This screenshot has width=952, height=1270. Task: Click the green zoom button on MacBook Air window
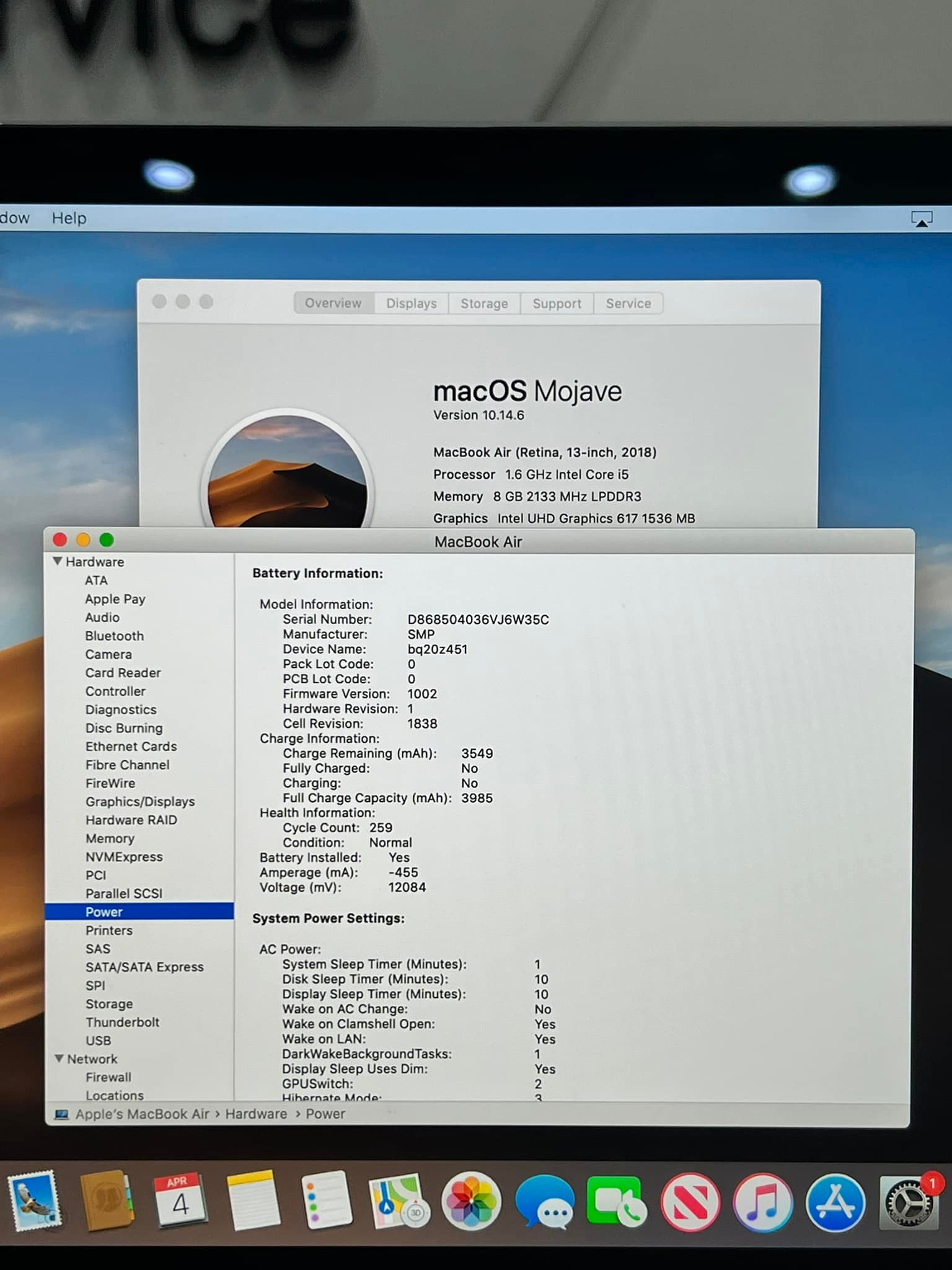click(x=107, y=540)
